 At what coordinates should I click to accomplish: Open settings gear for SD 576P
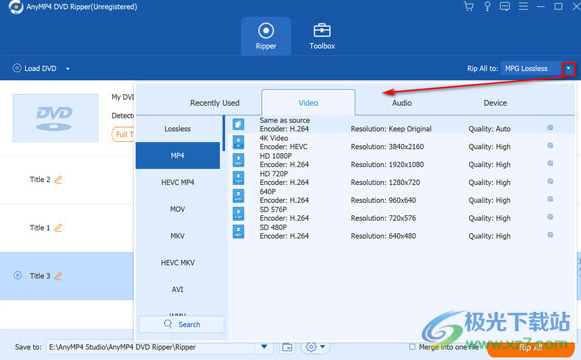[x=550, y=217]
